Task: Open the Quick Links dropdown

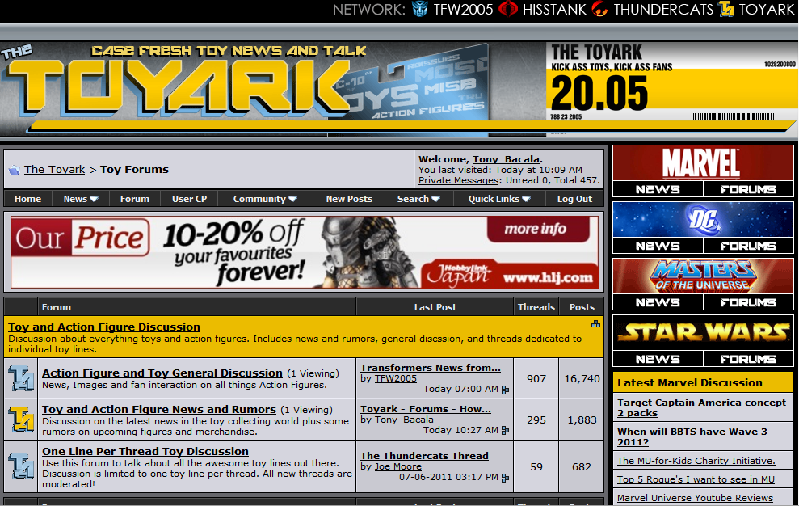Action: [499, 199]
